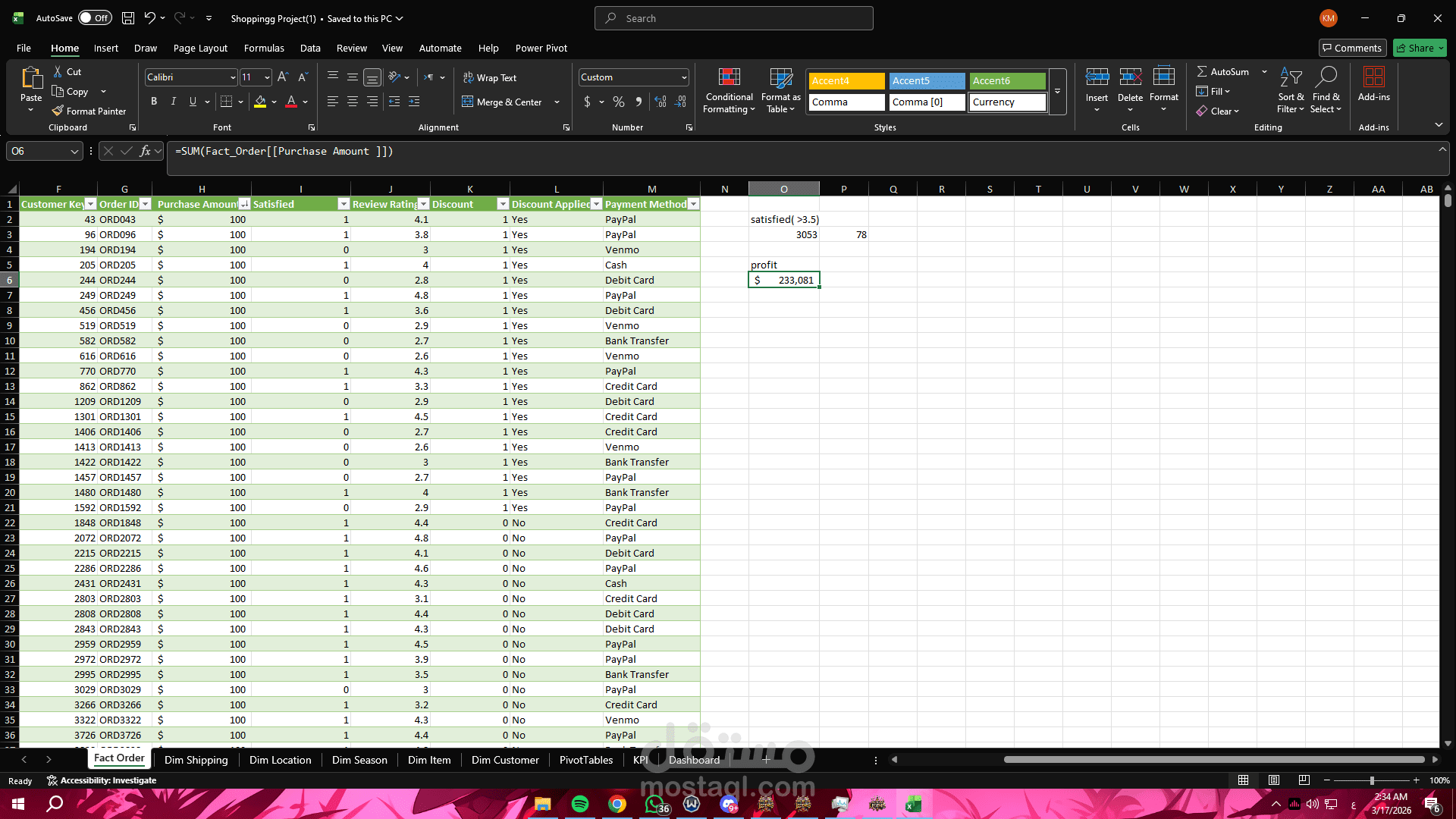Screen dimensions: 1456x819
Task: Toggle the AutoSave switch
Action: [95, 18]
